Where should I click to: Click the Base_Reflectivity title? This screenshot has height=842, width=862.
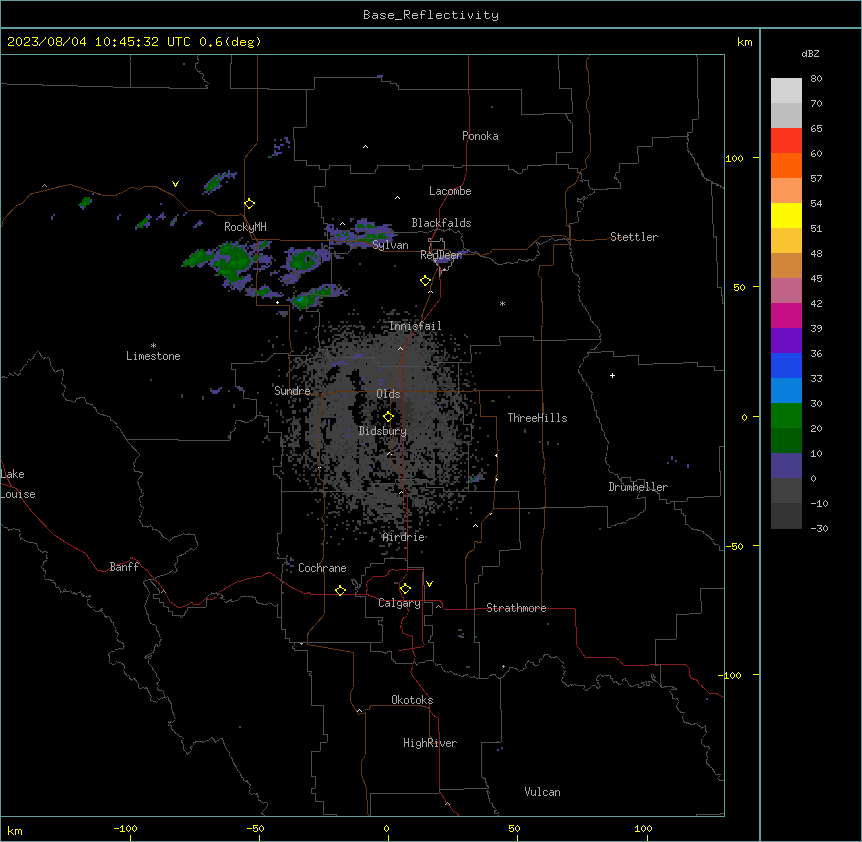pos(431,15)
